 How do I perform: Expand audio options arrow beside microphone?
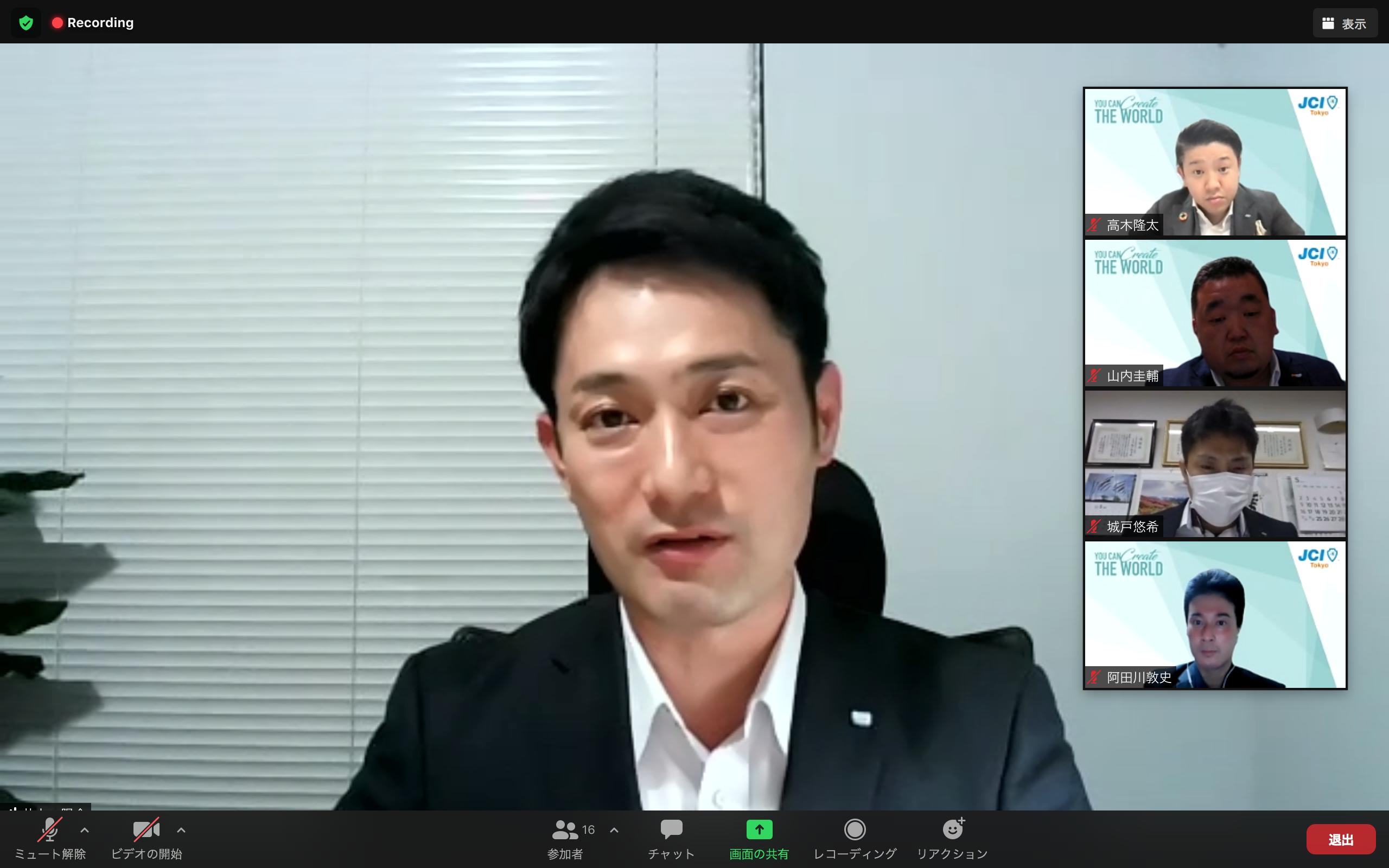point(85,830)
